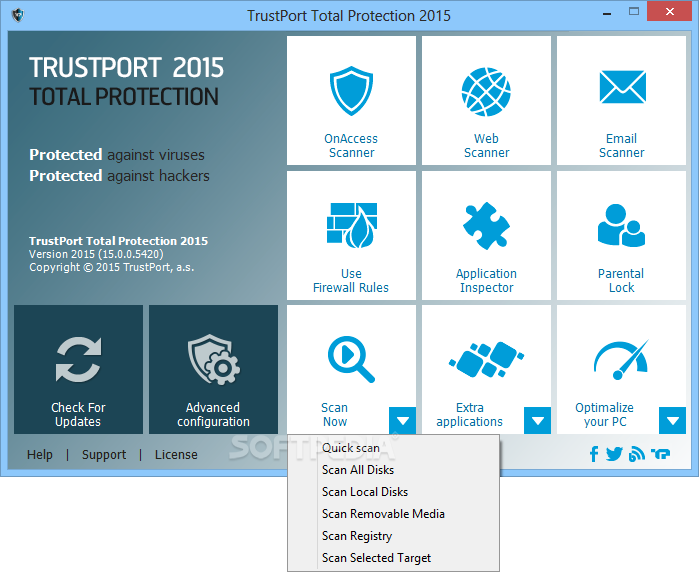The width and height of the screenshot is (699, 572).
Task: Click the Protected against viruses status text
Action: pos(117,155)
